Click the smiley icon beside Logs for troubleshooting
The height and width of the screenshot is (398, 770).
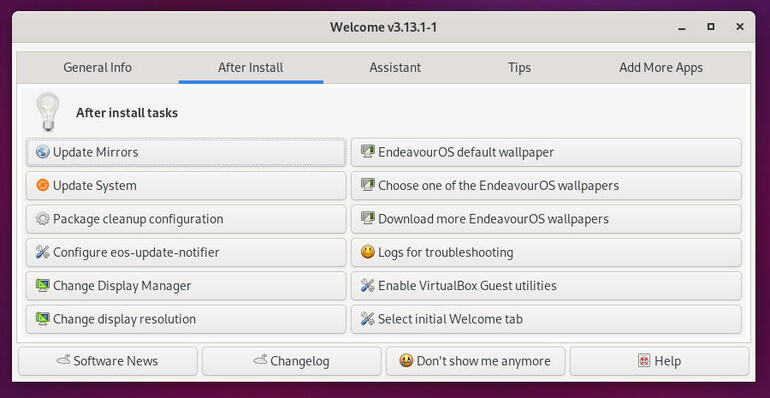[368, 253]
